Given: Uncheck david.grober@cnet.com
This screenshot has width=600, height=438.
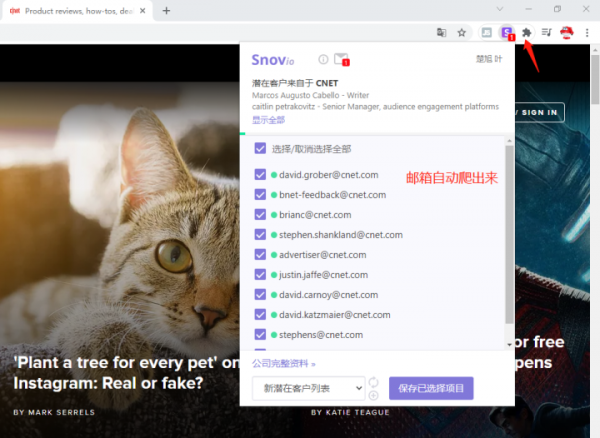Looking at the screenshot, I should pyautogui.click(x=260, y=175).
